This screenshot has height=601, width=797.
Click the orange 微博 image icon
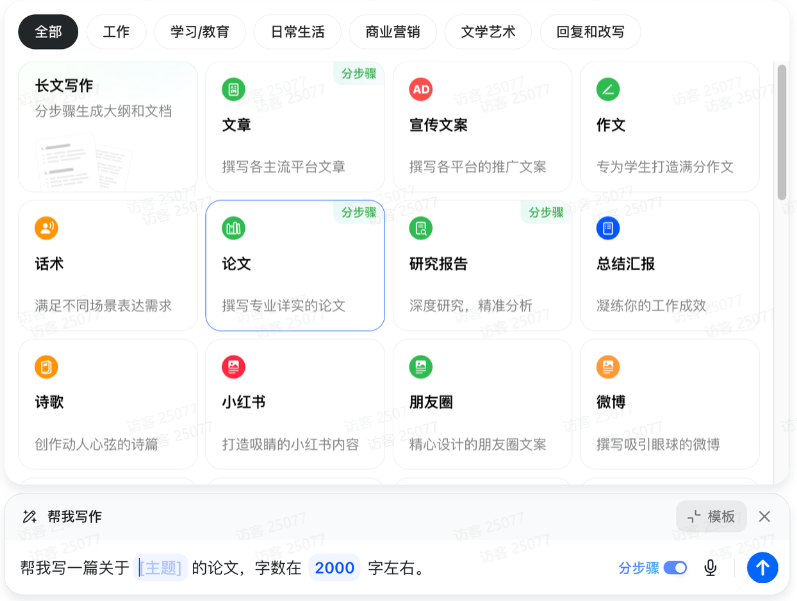pyautogui.click(x=608, y=367)
